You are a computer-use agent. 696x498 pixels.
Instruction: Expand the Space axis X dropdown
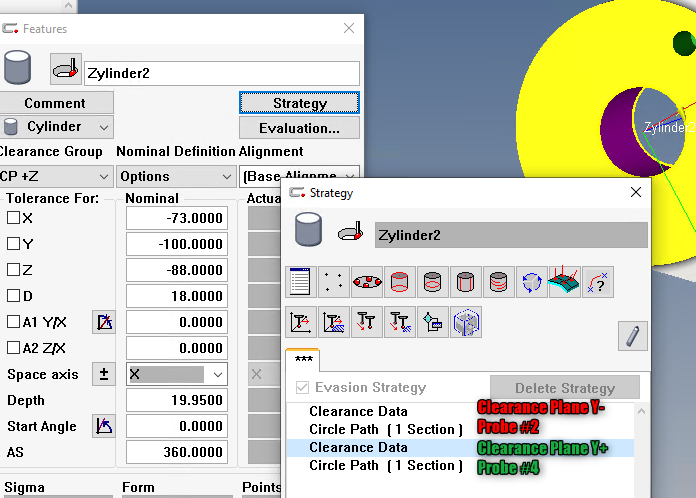[218, 374]
